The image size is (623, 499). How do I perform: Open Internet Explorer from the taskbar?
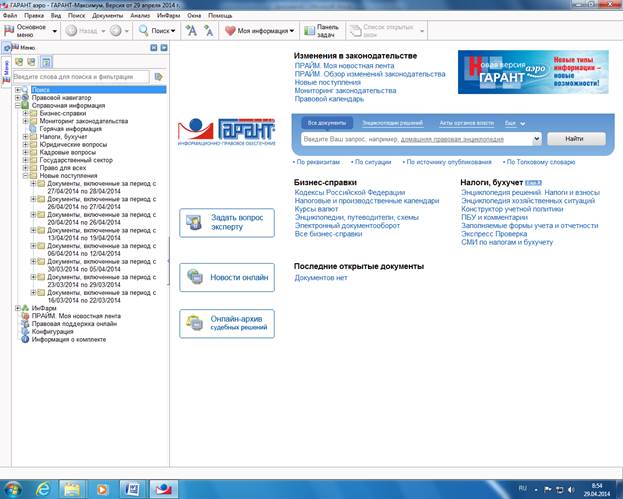43,489
